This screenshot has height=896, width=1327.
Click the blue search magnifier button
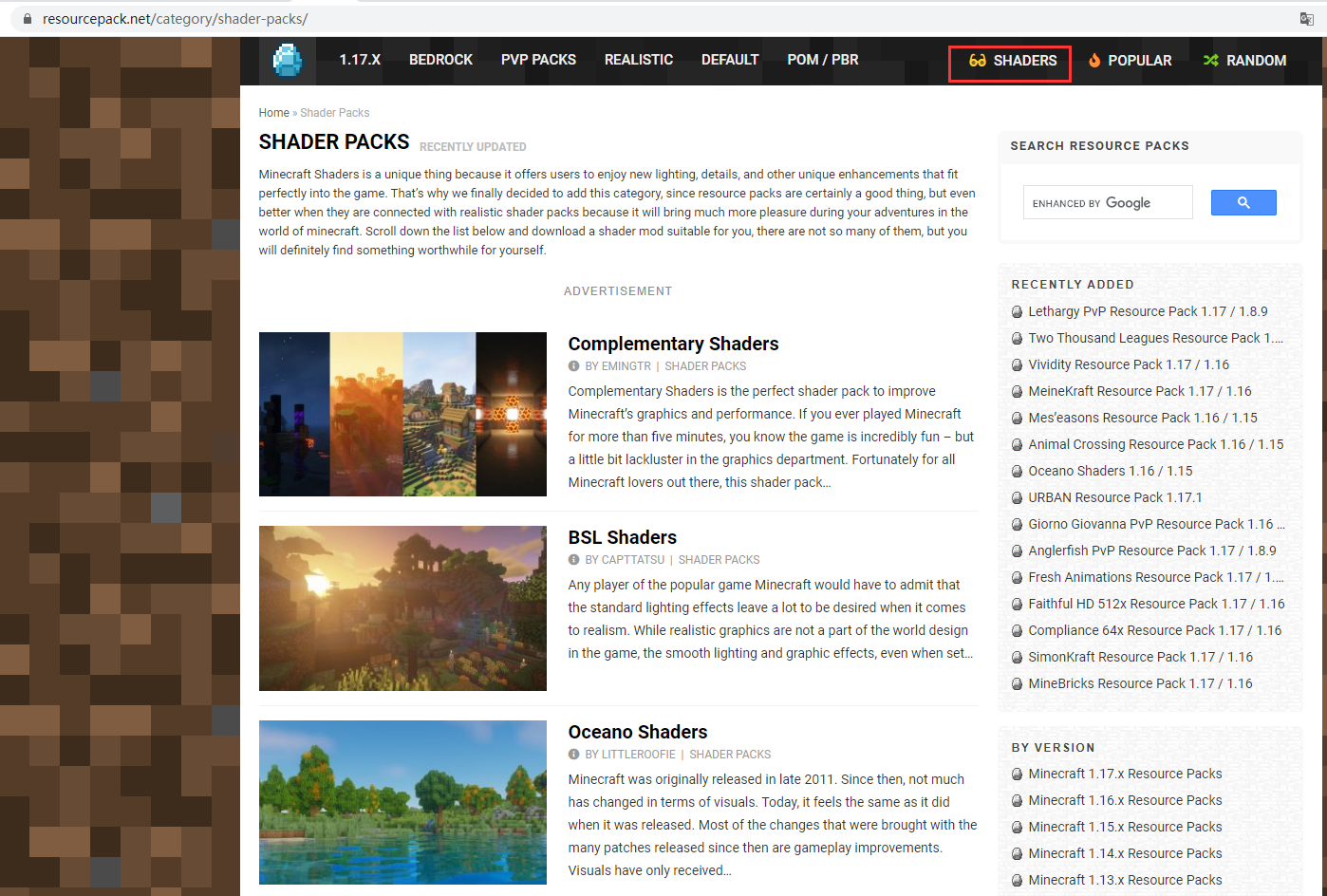pos(1243,202)
